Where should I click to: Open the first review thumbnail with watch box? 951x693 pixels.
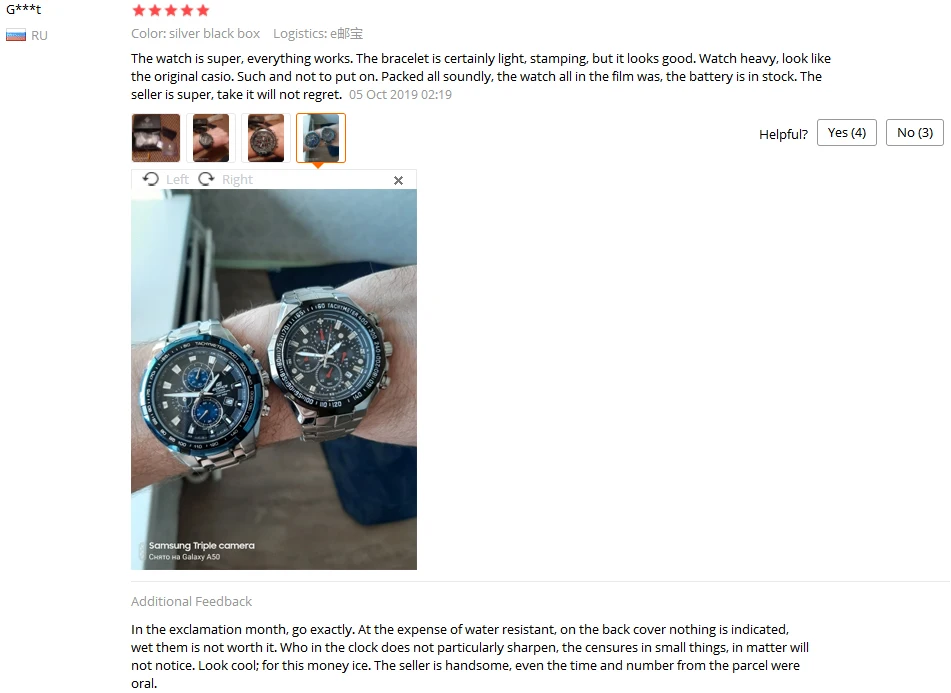click(x=156, y=138)
